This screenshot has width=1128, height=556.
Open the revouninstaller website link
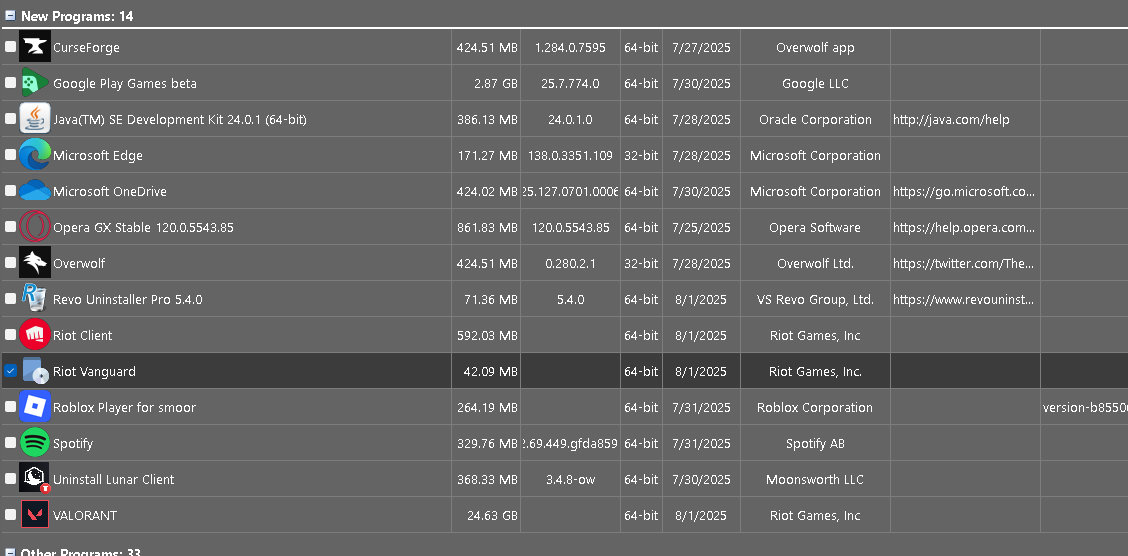[x=964, y=299]
